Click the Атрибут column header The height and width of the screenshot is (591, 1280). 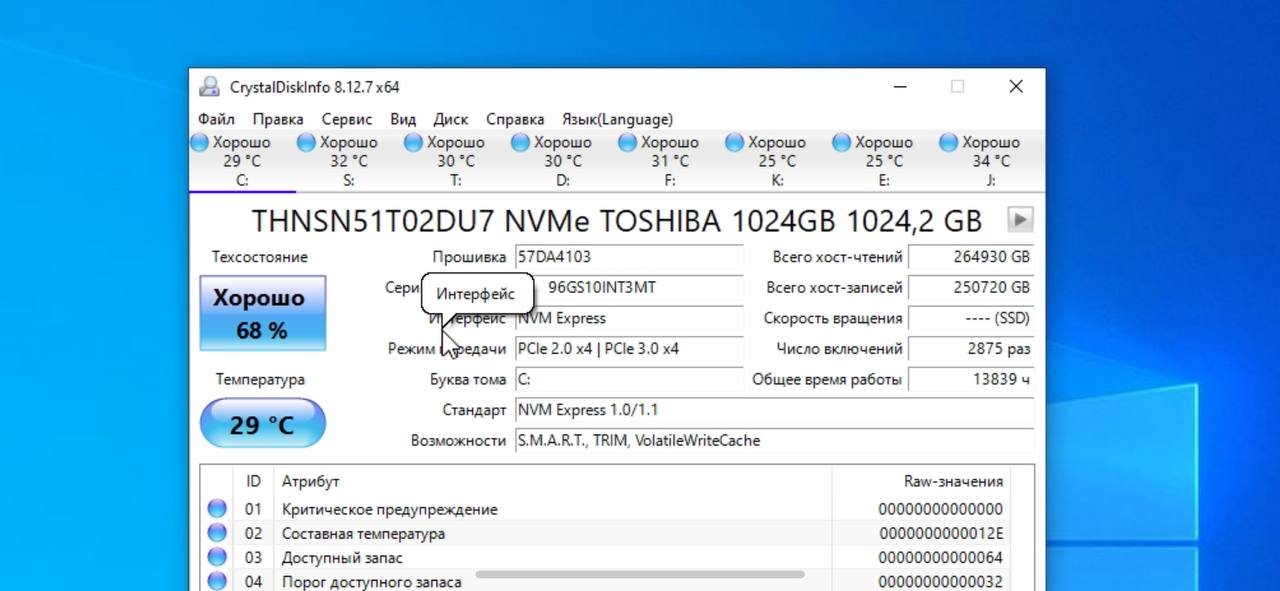[x=553, y=481]
